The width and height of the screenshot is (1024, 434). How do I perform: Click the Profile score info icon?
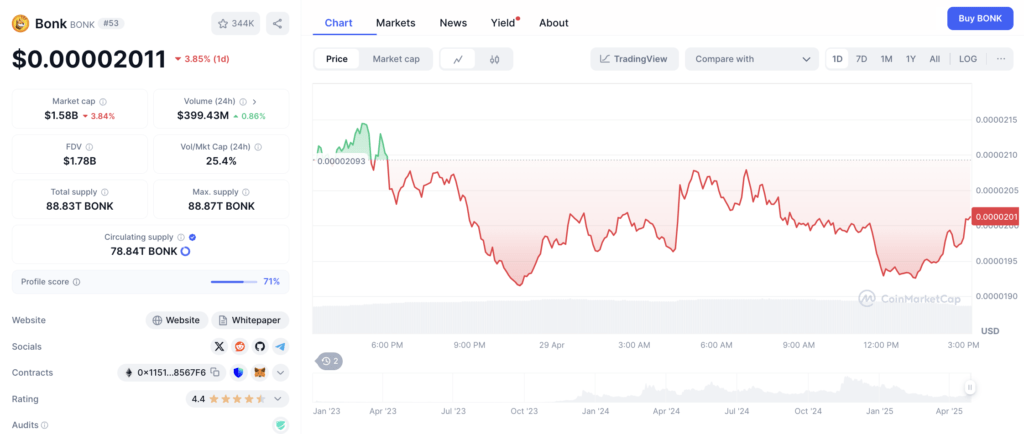76,282
